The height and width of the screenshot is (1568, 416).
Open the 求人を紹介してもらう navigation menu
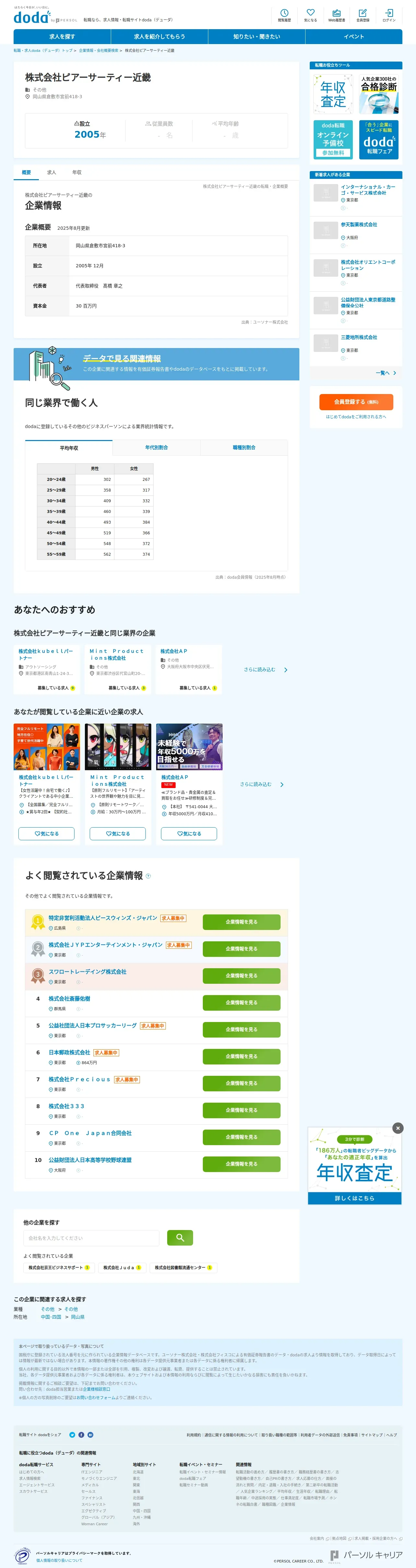click(x=159, y=37)
